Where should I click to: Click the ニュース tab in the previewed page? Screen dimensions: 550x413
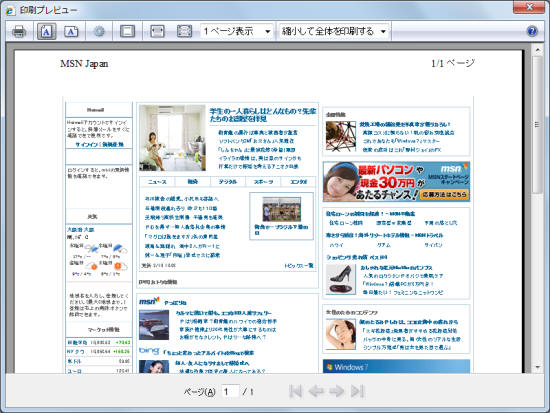157,182
